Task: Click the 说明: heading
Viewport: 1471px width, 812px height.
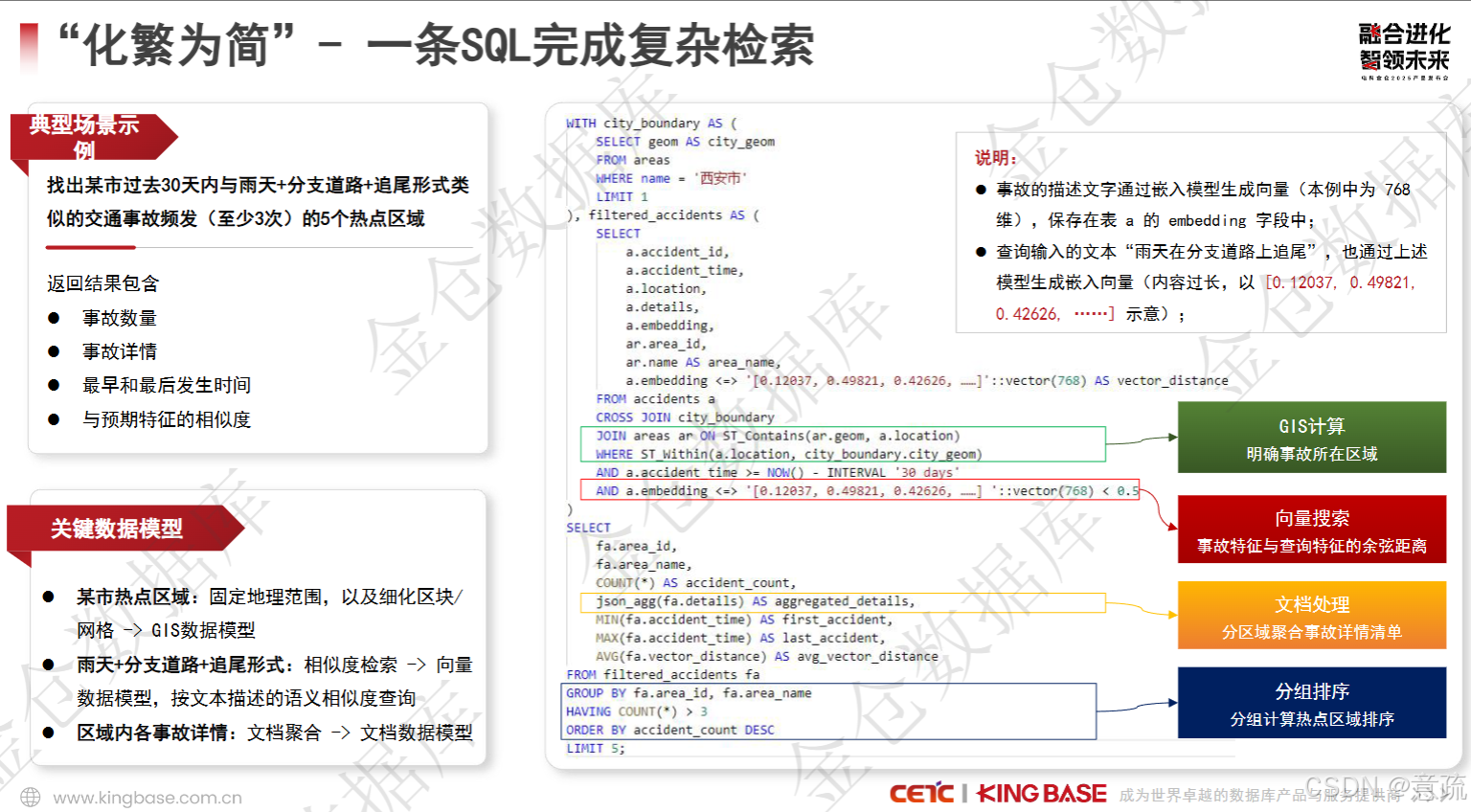Action: (x=996, y=158)
